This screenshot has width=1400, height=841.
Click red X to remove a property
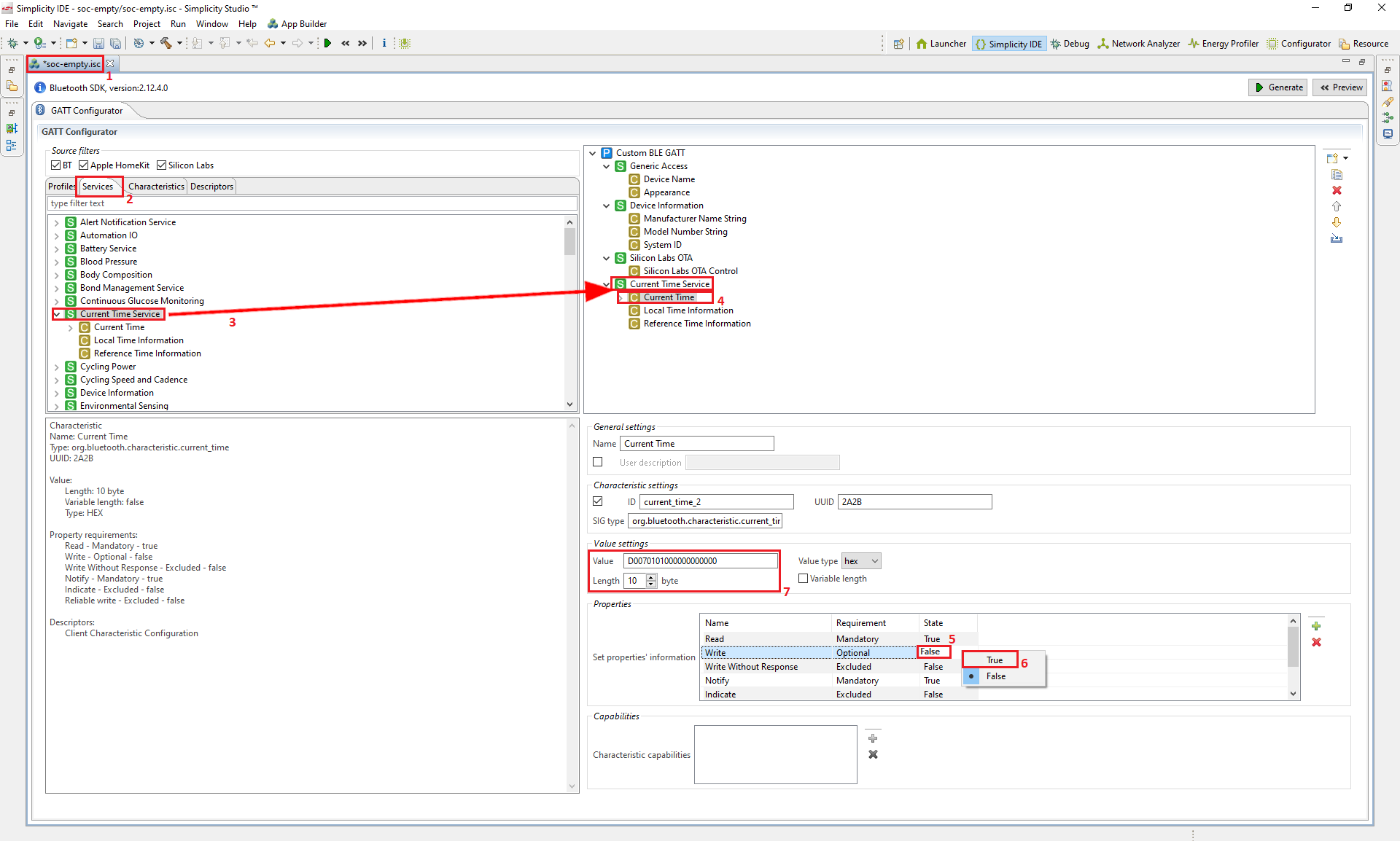pyautogui.click(x=1316, y=642)
